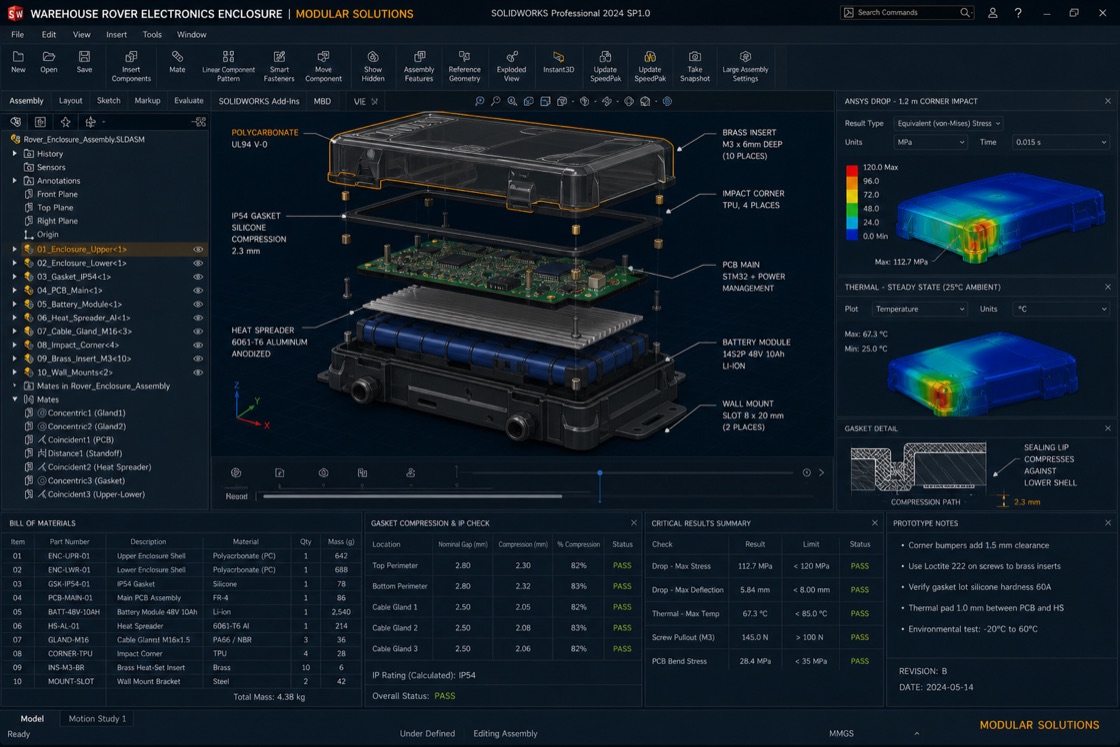This screenshot has height=747, width=1120.
Task: Click first FeatureManager tab icon above tree
Action: coord(15,122)
